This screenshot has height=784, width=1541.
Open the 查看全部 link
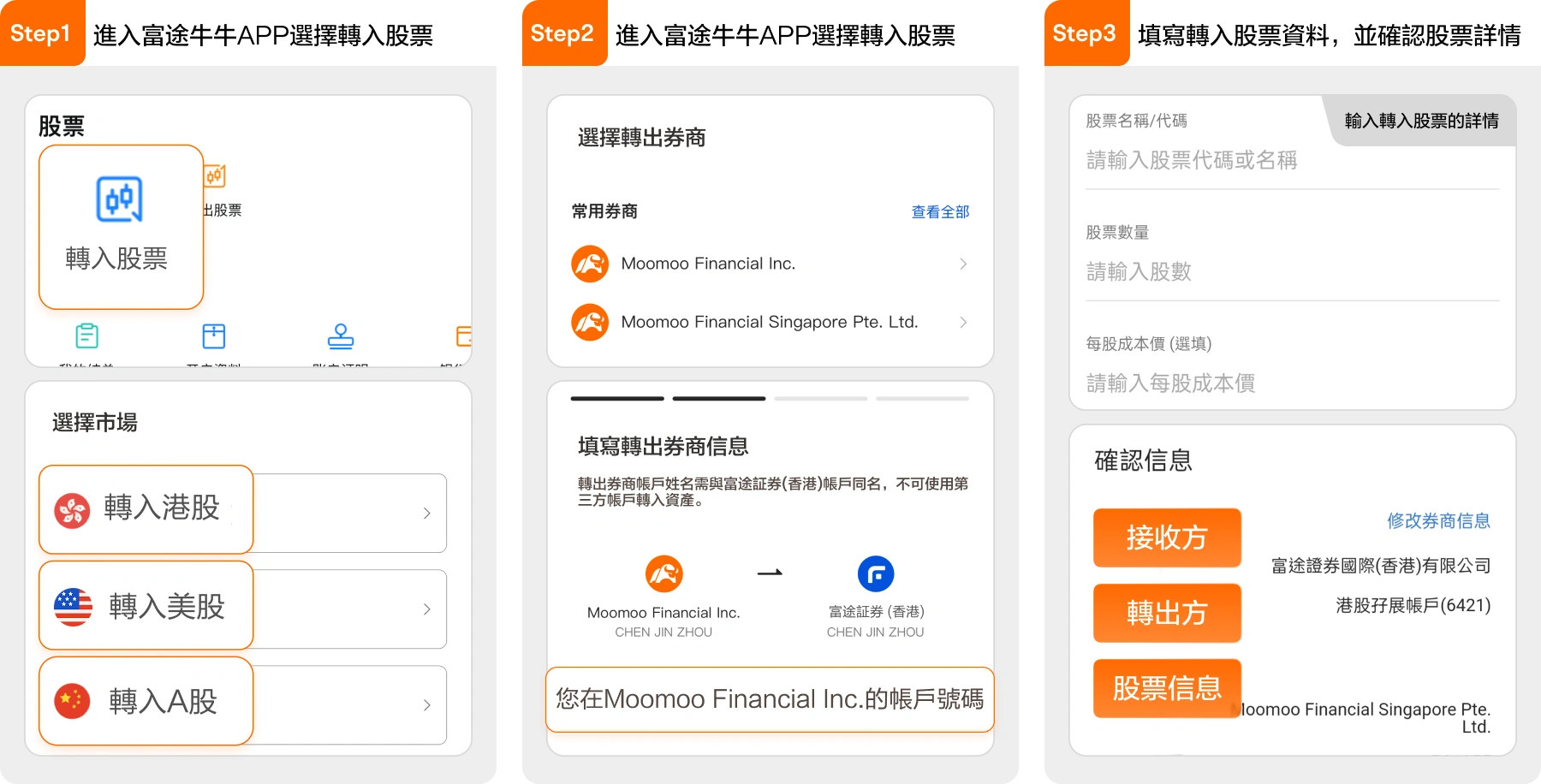(x=940, y=211)
